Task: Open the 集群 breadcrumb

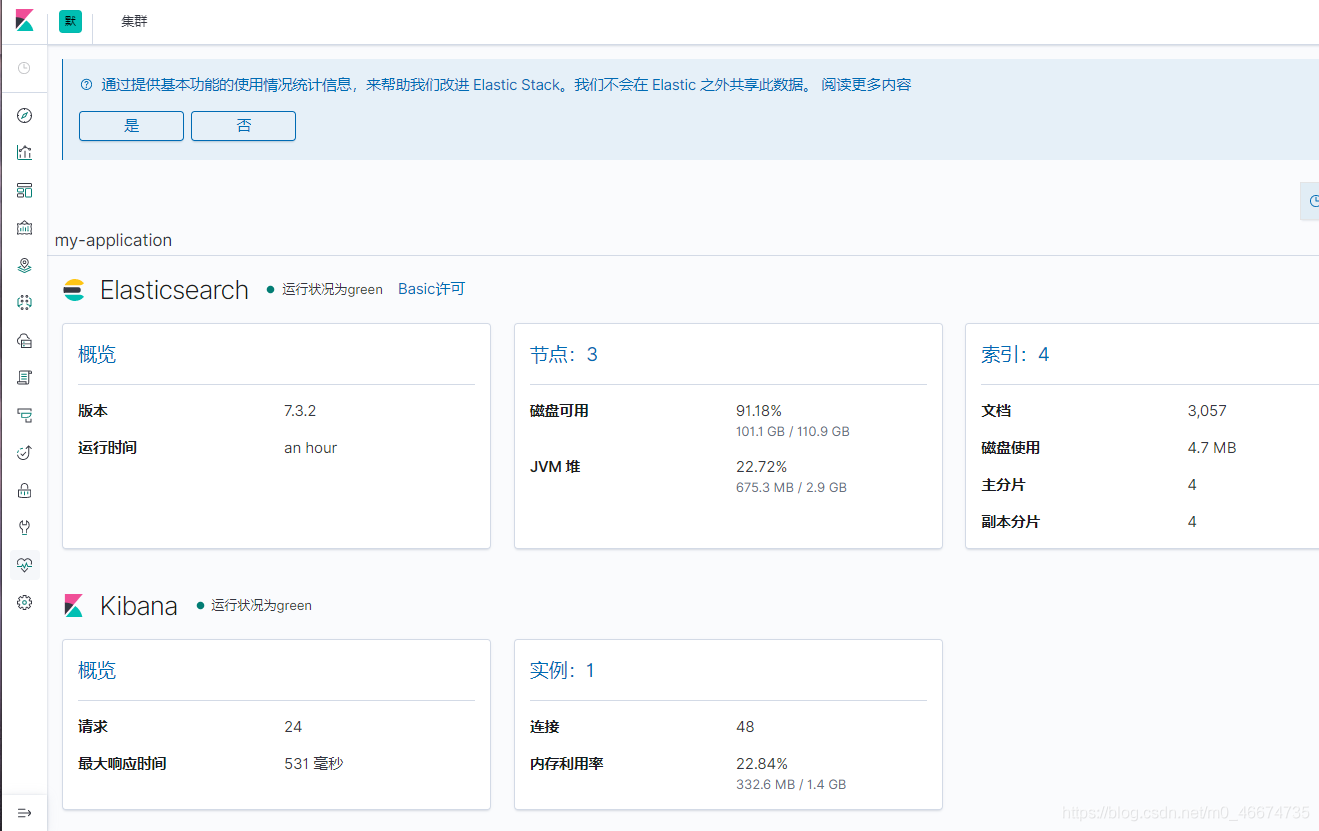Action: [134, 21]
